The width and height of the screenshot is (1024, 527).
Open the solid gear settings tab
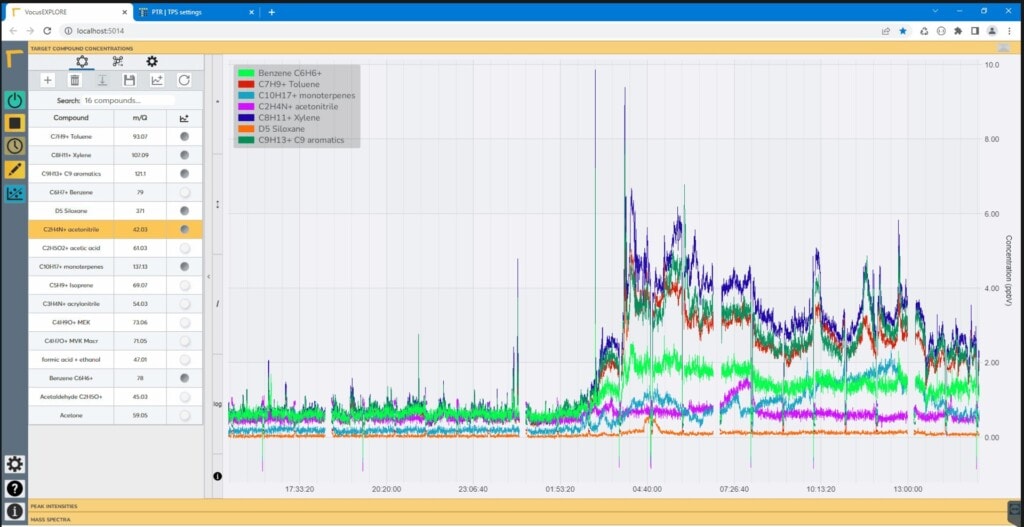pyautogui.click(x=152, y=62)
